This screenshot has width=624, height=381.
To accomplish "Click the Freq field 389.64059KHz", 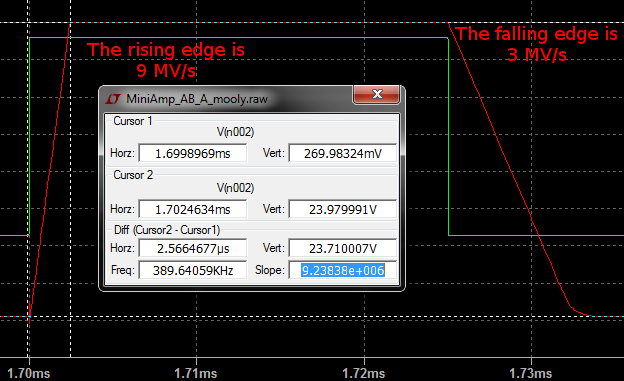I will 193,270.
